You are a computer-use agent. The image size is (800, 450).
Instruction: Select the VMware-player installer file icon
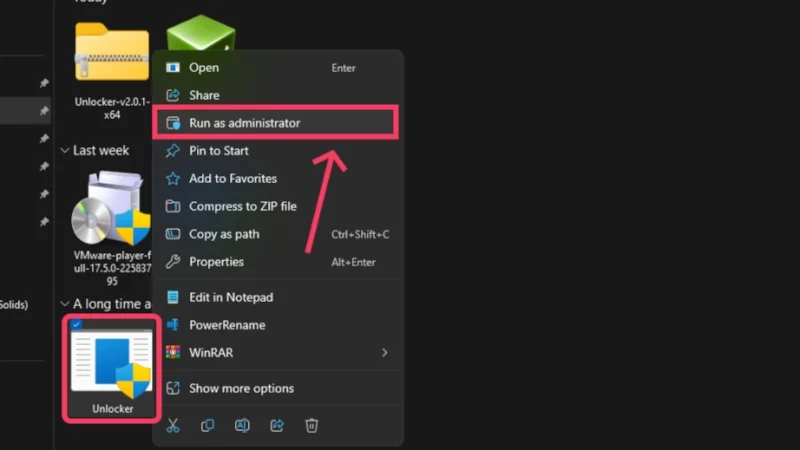tap(111, 209)
